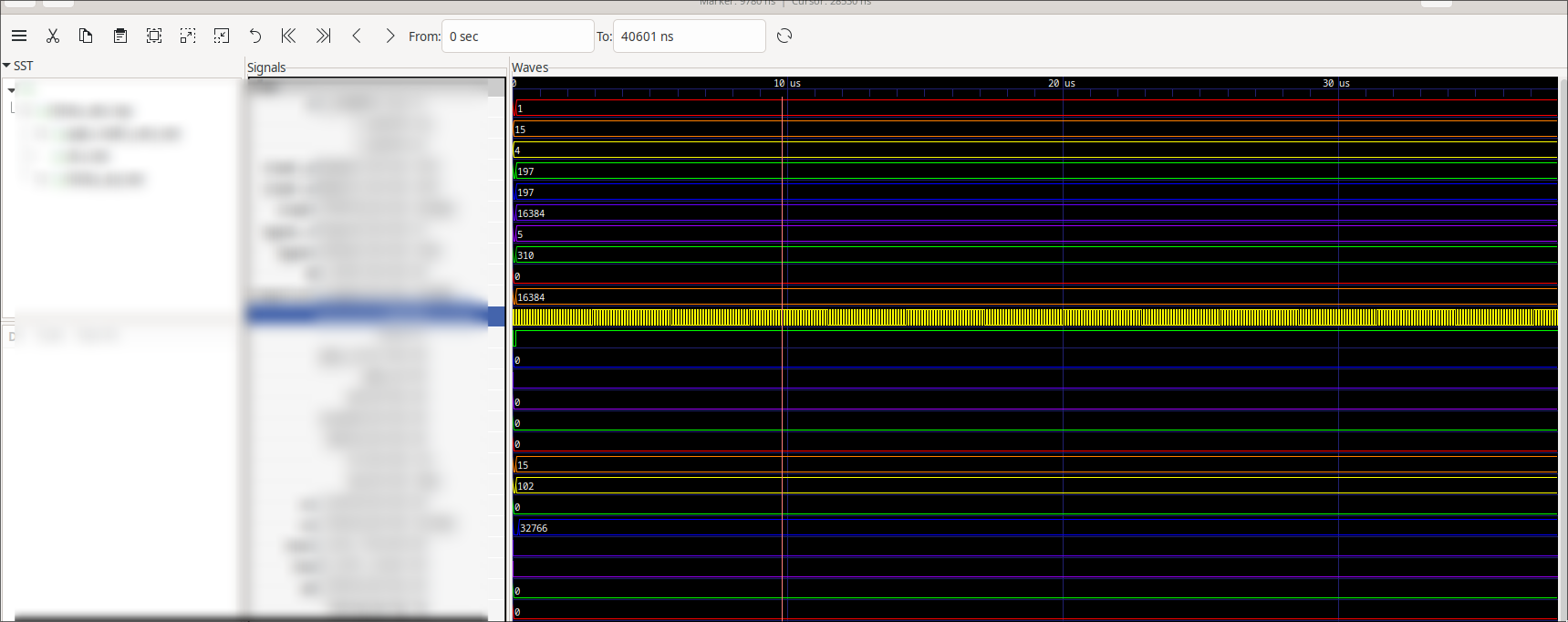Image resolution: width=1568 pixels, height=622 pixels.
Task: Find the next signal edge
Action: [x=390, y=36]
